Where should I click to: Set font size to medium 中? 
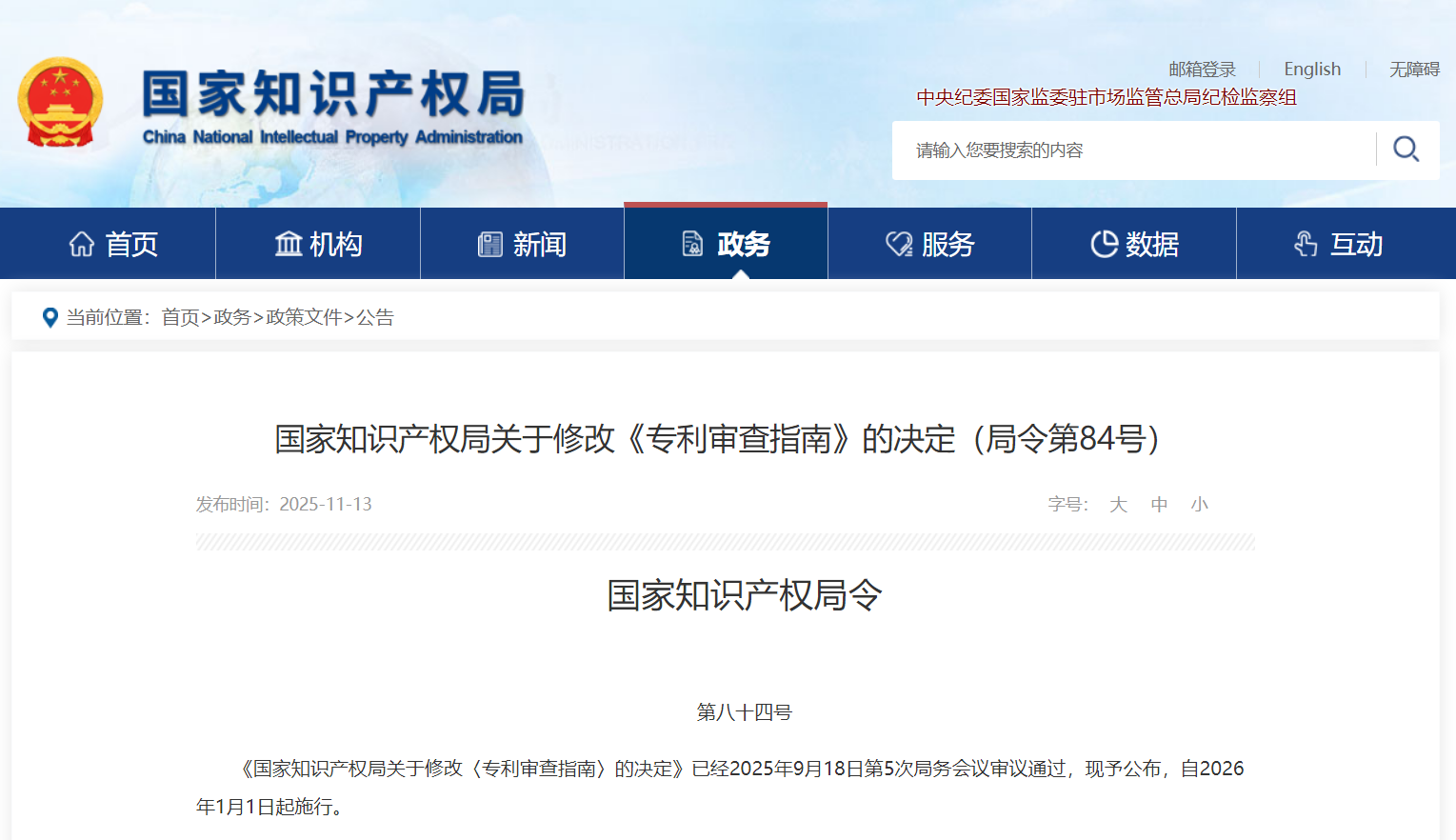pos(1159,505)
